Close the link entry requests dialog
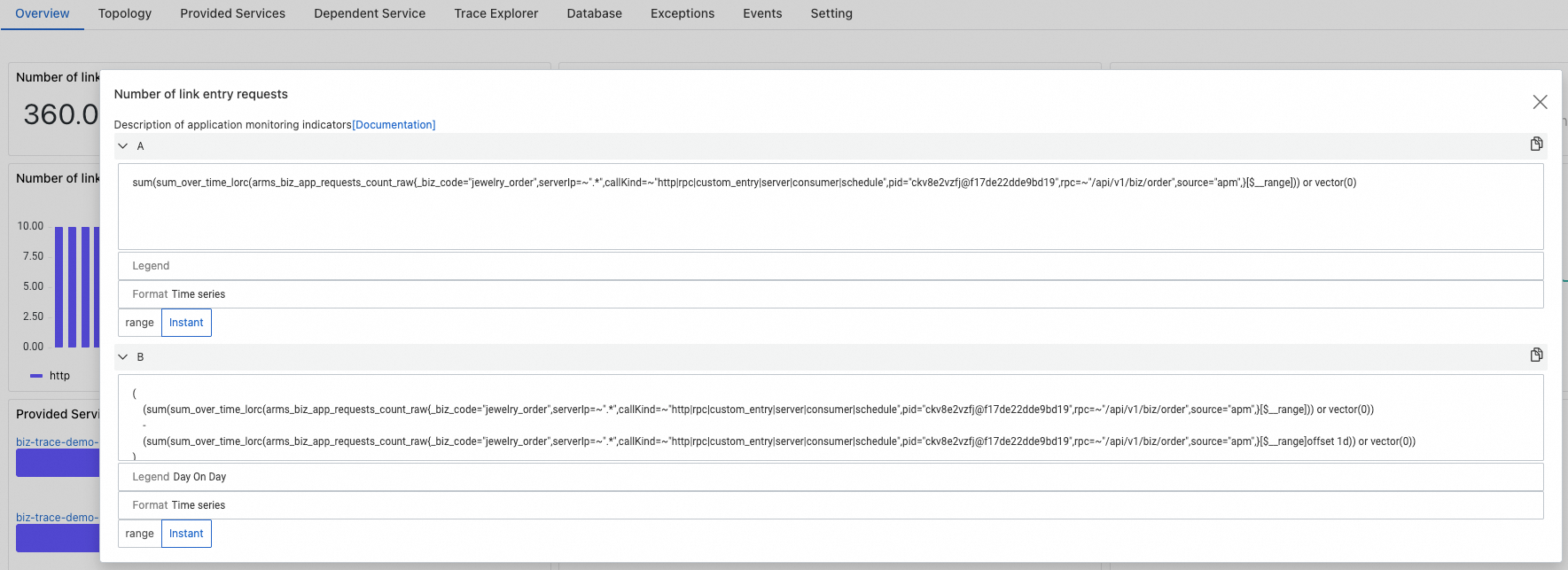The width and height of the screenshot is (1568, 570). 1540,102
